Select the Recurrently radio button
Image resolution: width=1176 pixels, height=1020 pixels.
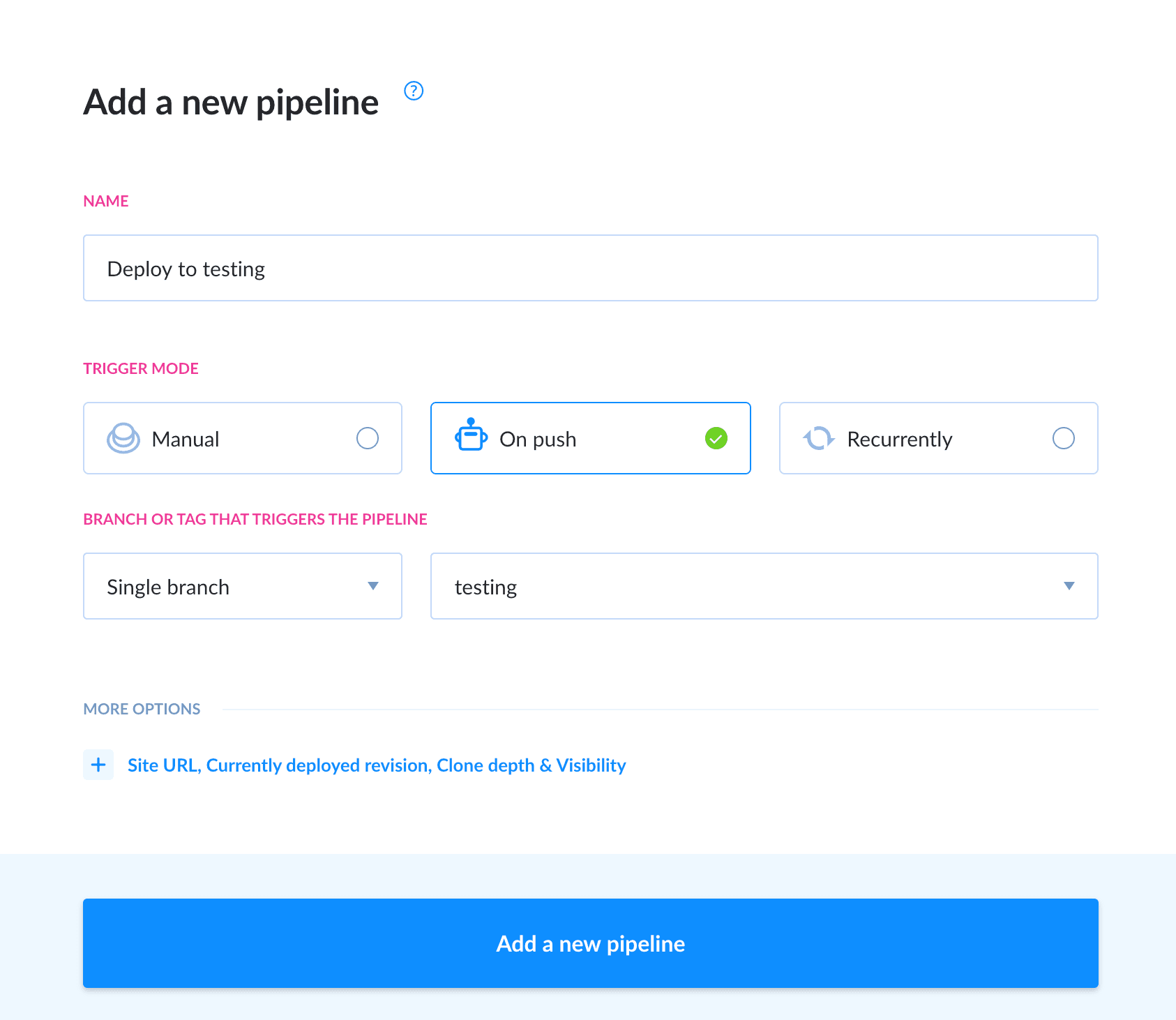click(1063, 438)
